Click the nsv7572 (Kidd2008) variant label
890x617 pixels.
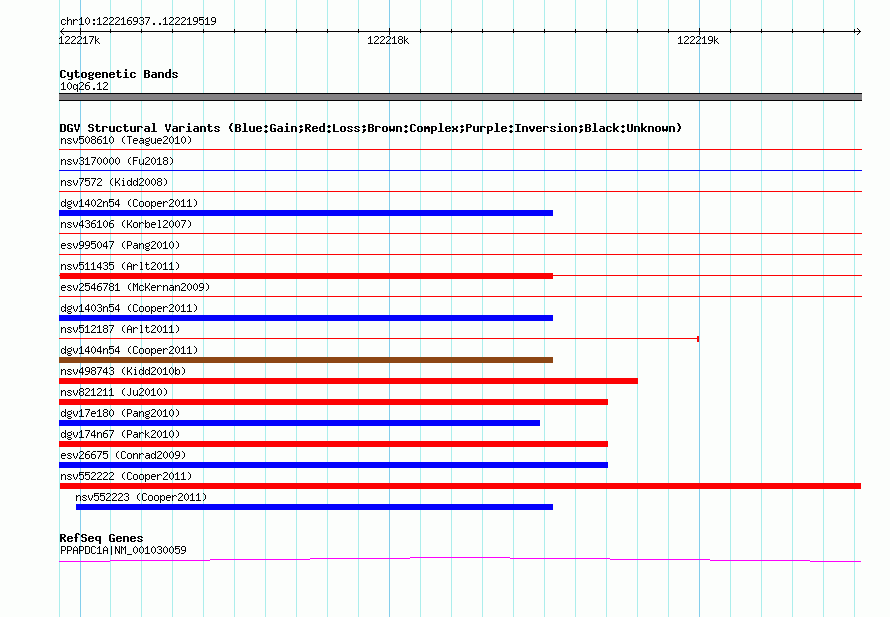click(114, 182)
